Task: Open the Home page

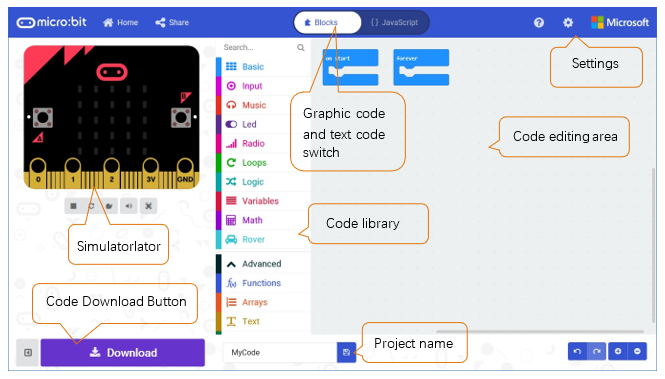Action: point(120,22)
